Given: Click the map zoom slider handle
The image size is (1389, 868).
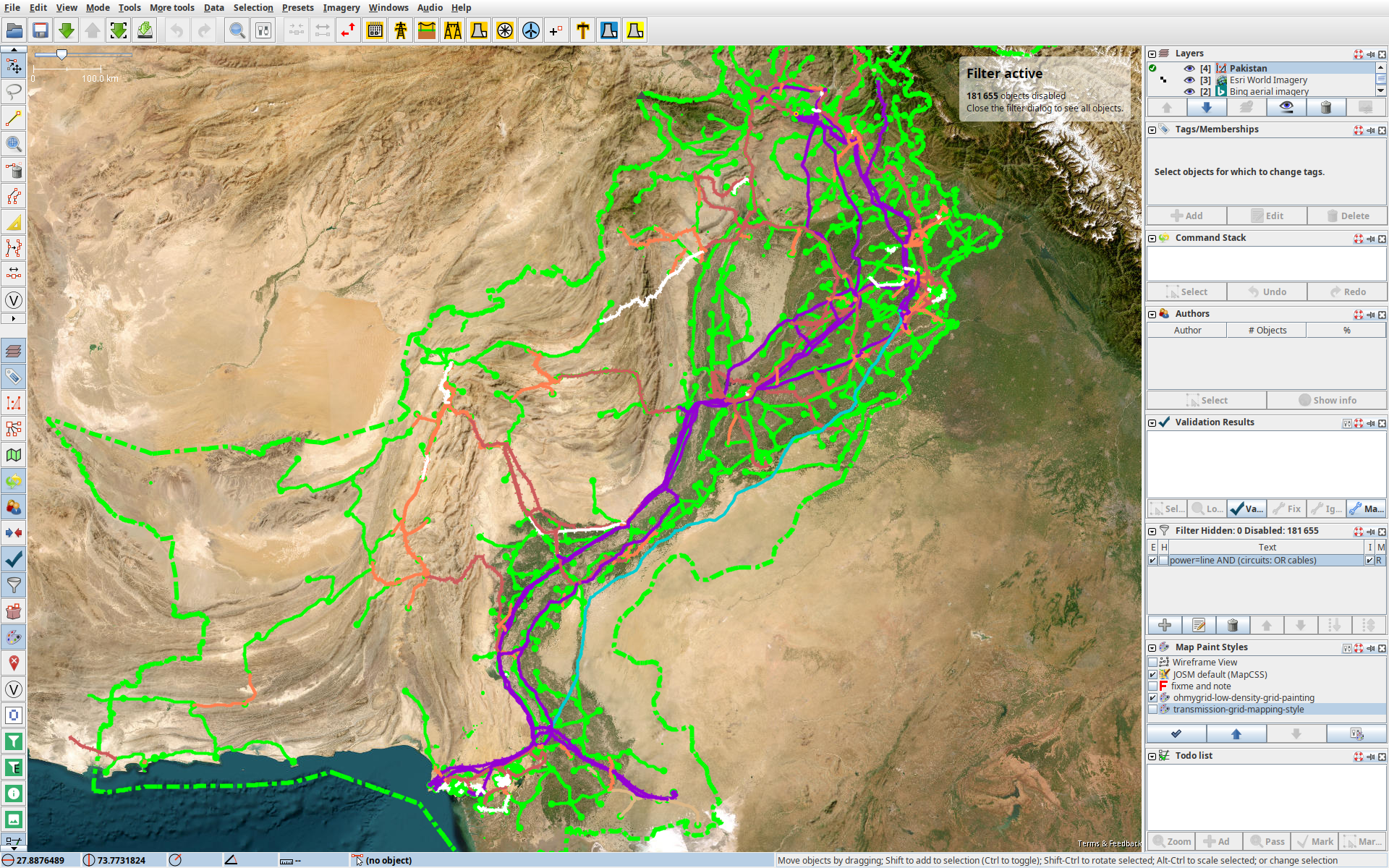Looking at the screenshot, I should 62,55.
